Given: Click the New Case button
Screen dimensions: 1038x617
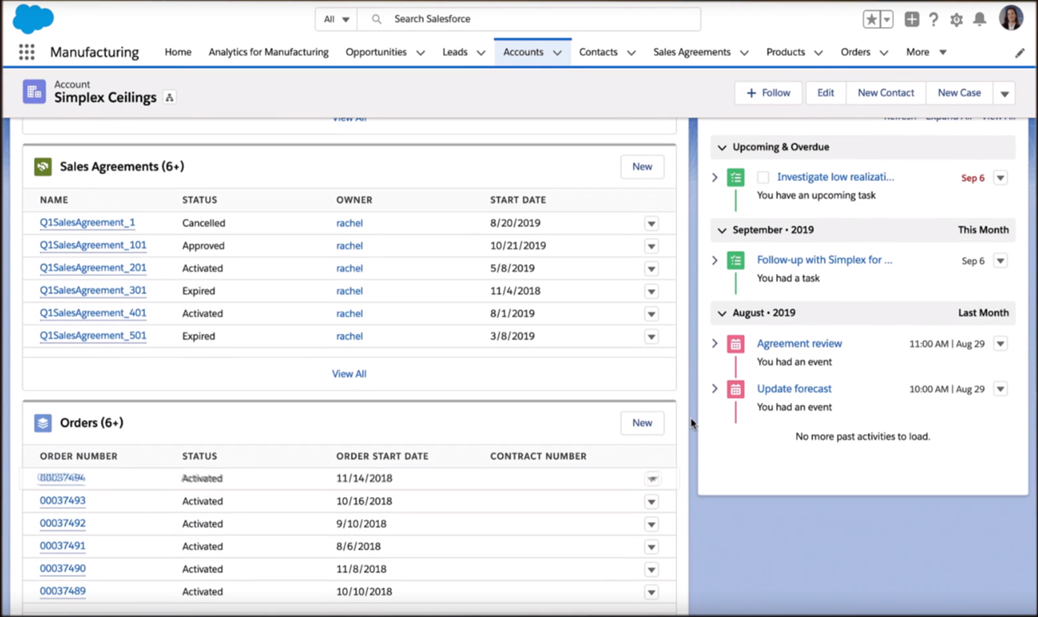Looking at the screenshot, I should coord(959,93).
